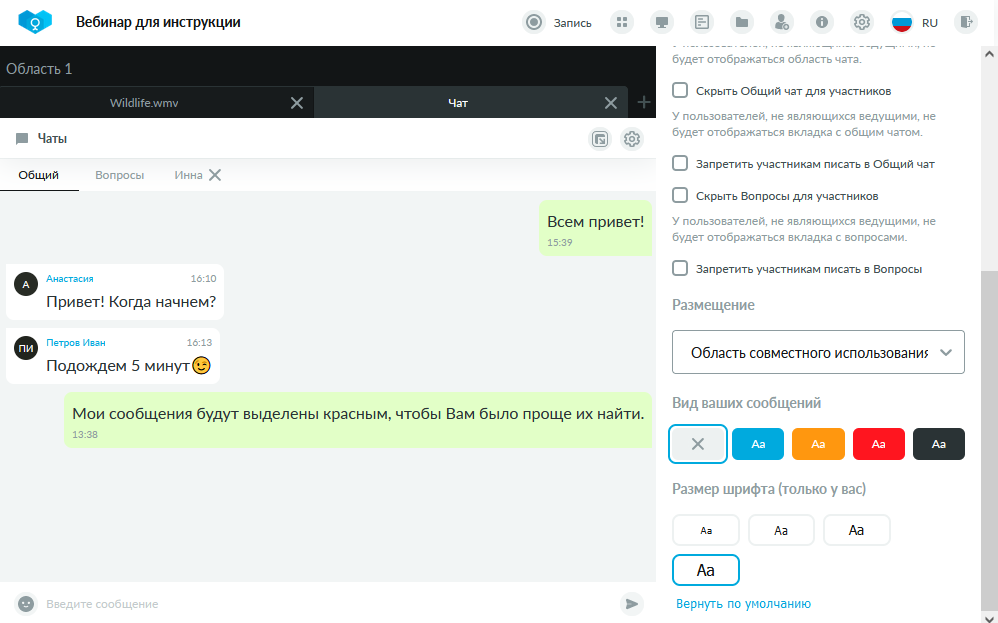Select the smallest font size Aa button
The width and height of the screenshot is (998, 623).
point(706,530)
